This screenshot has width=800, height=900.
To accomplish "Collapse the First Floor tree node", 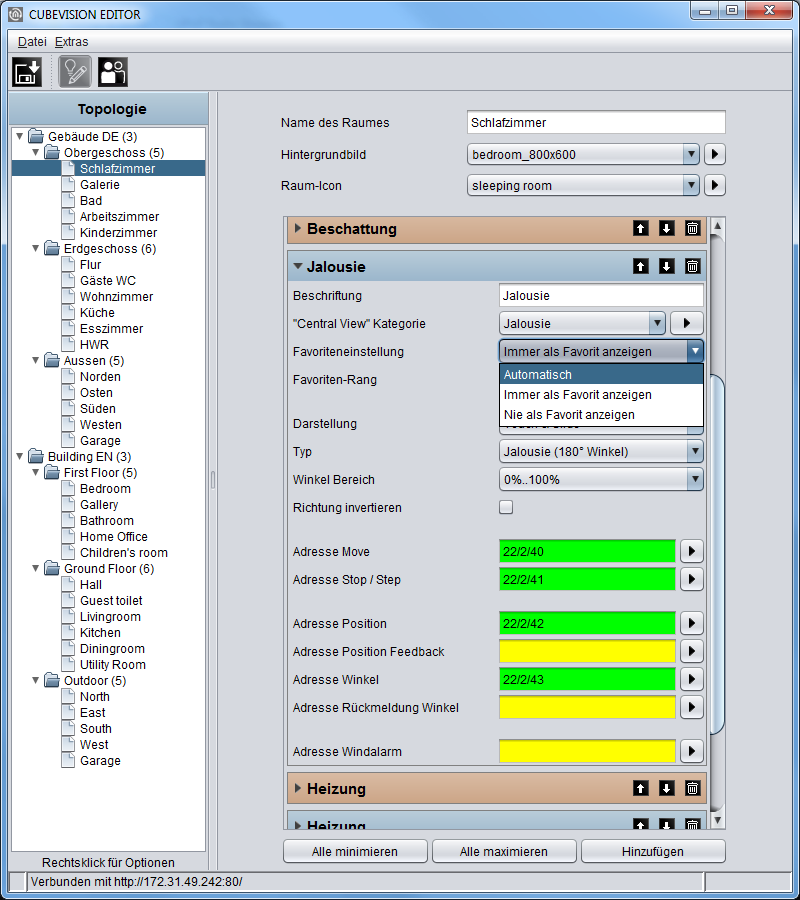I will click(36, 472).
